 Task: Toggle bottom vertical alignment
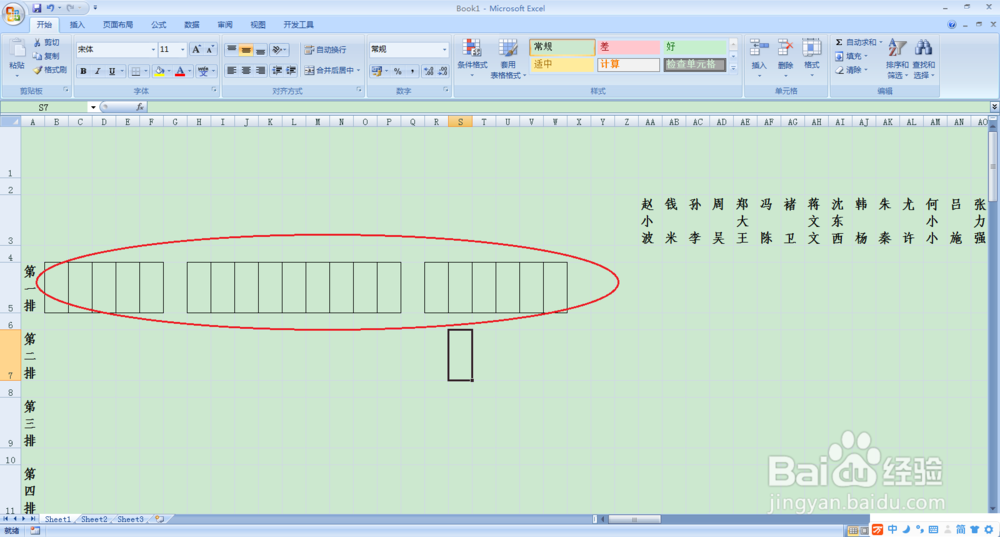(x=260, y=49)
